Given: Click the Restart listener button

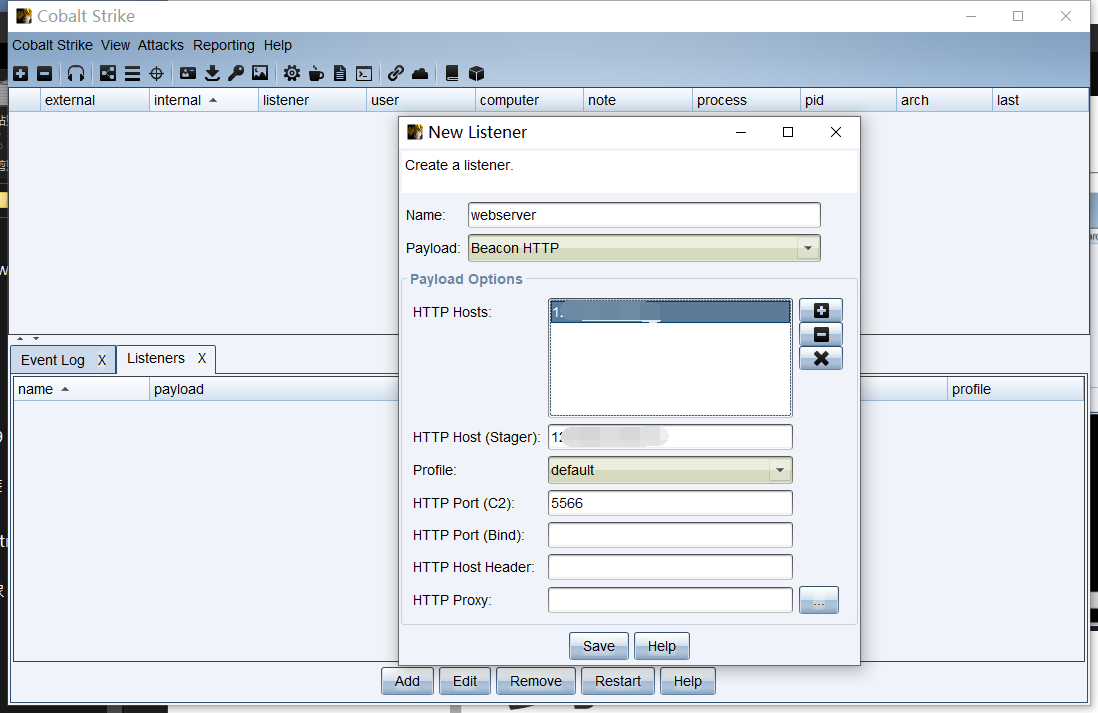Looking at the screenshot, I should point(618,681).
